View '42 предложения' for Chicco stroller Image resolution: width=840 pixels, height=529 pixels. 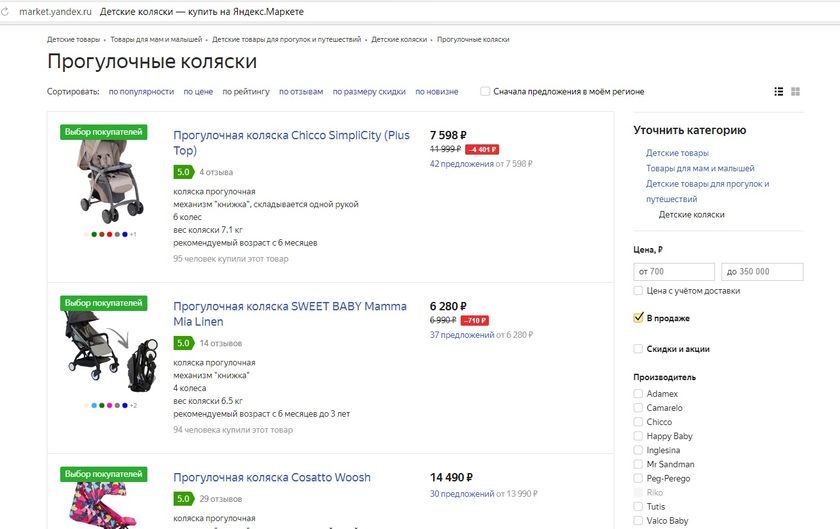(x=461, y=164)
